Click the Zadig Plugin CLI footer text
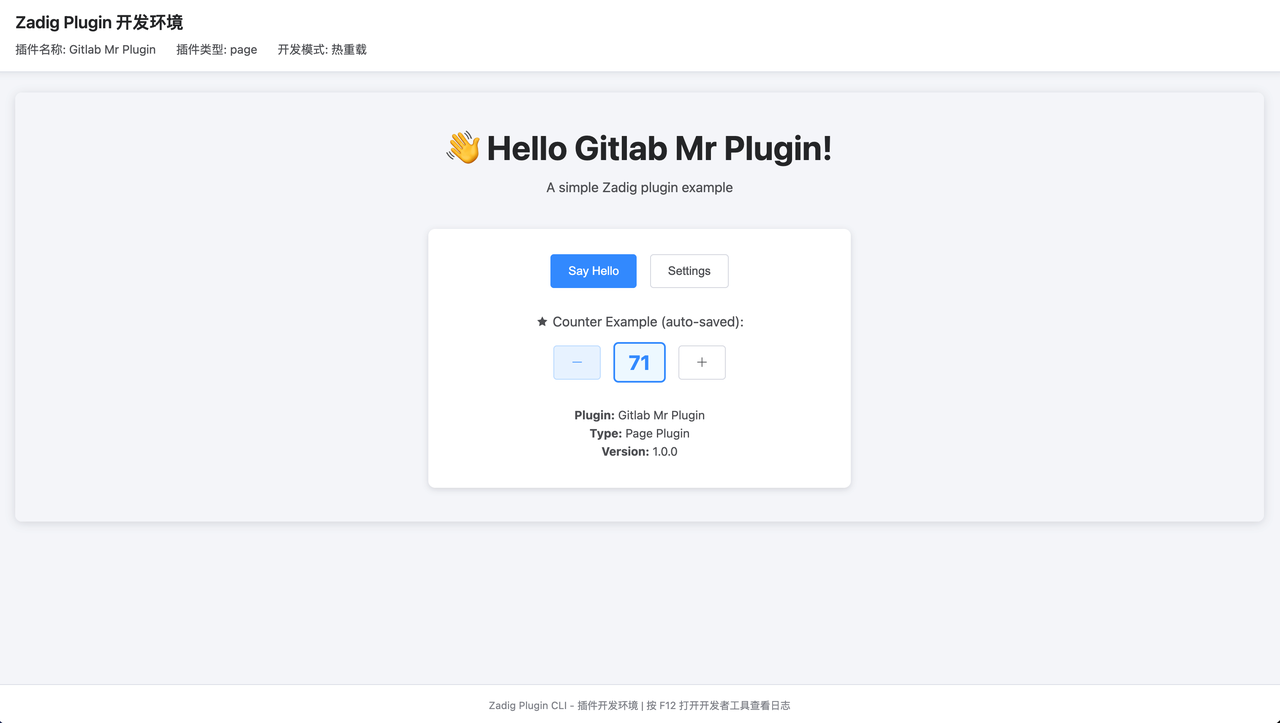Viewport: 1280px width, 723px height. (640, 705)
